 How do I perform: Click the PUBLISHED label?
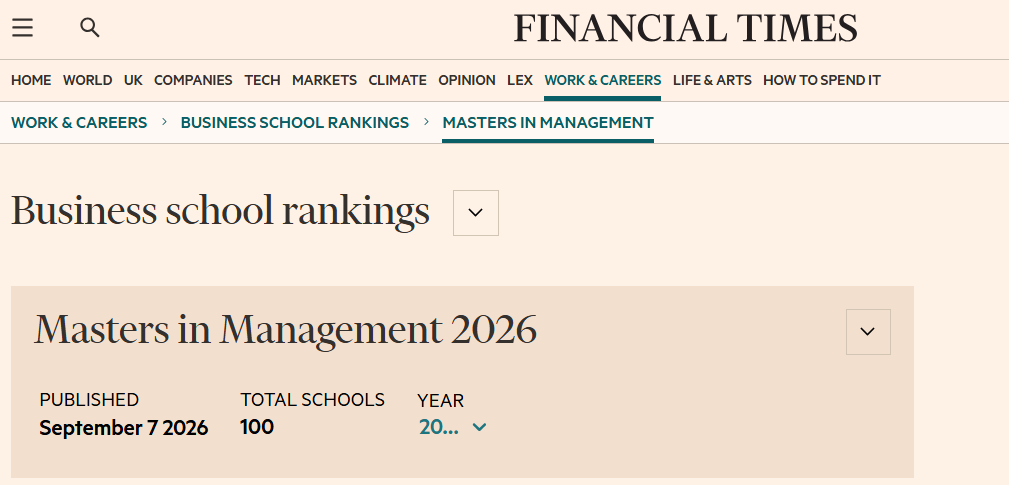89,400
